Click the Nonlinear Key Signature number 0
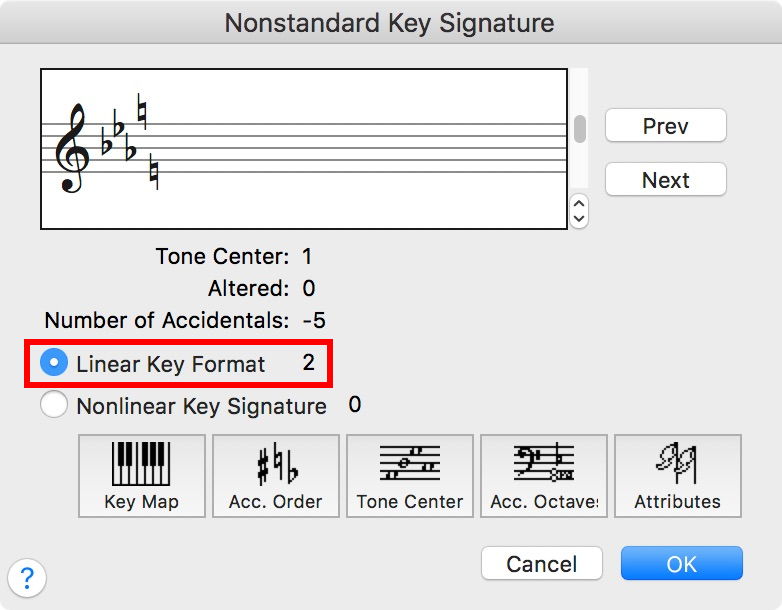This screenshot has width=782, height=610. point(354,405)
